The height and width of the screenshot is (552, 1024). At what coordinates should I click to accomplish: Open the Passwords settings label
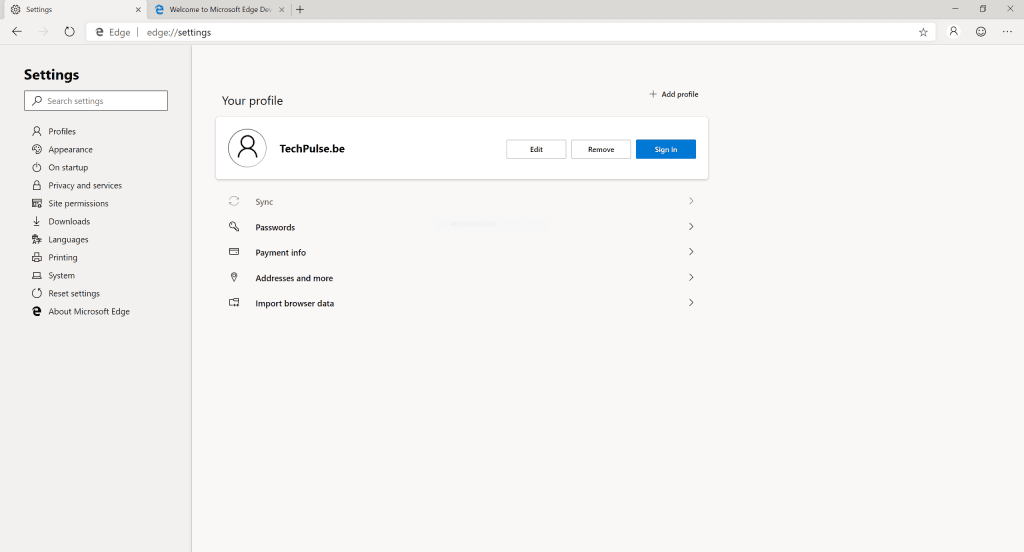point(275,227)
